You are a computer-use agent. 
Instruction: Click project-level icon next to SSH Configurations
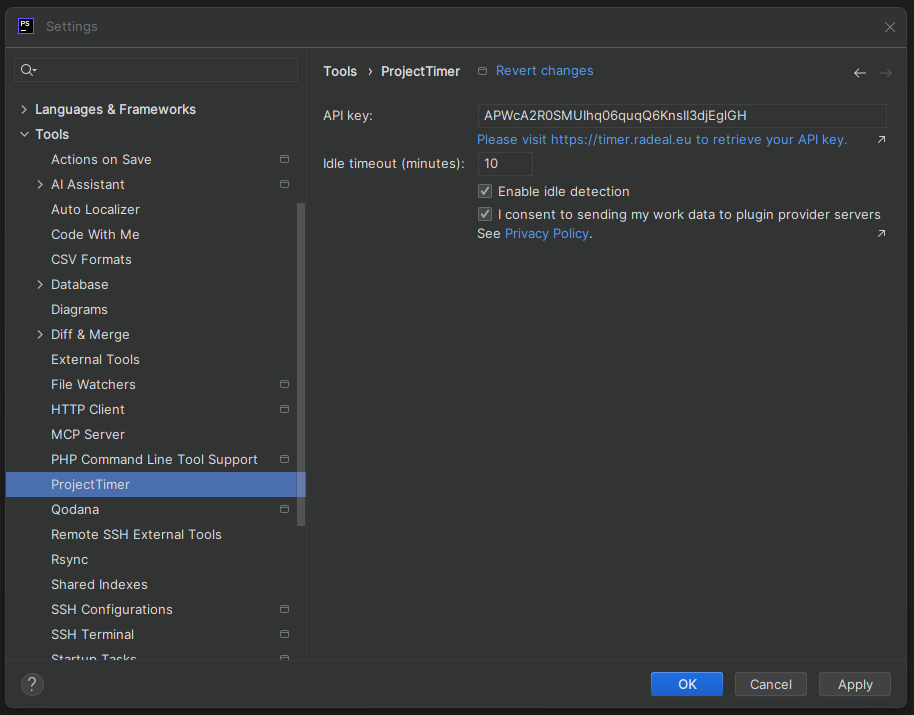point(284,610)
